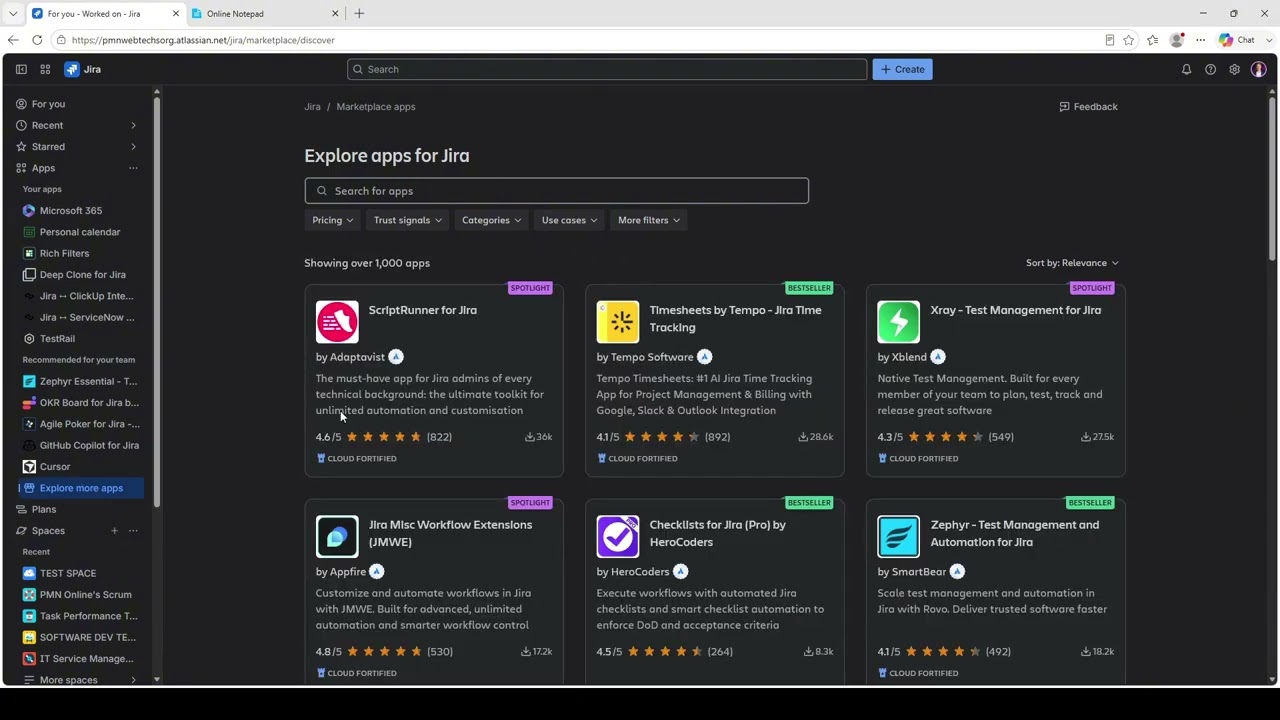Screen dimensions: 1280x720
Task: Close the Online Notepad browser tab
Action: pyautogui.click(x=335, y=14)
